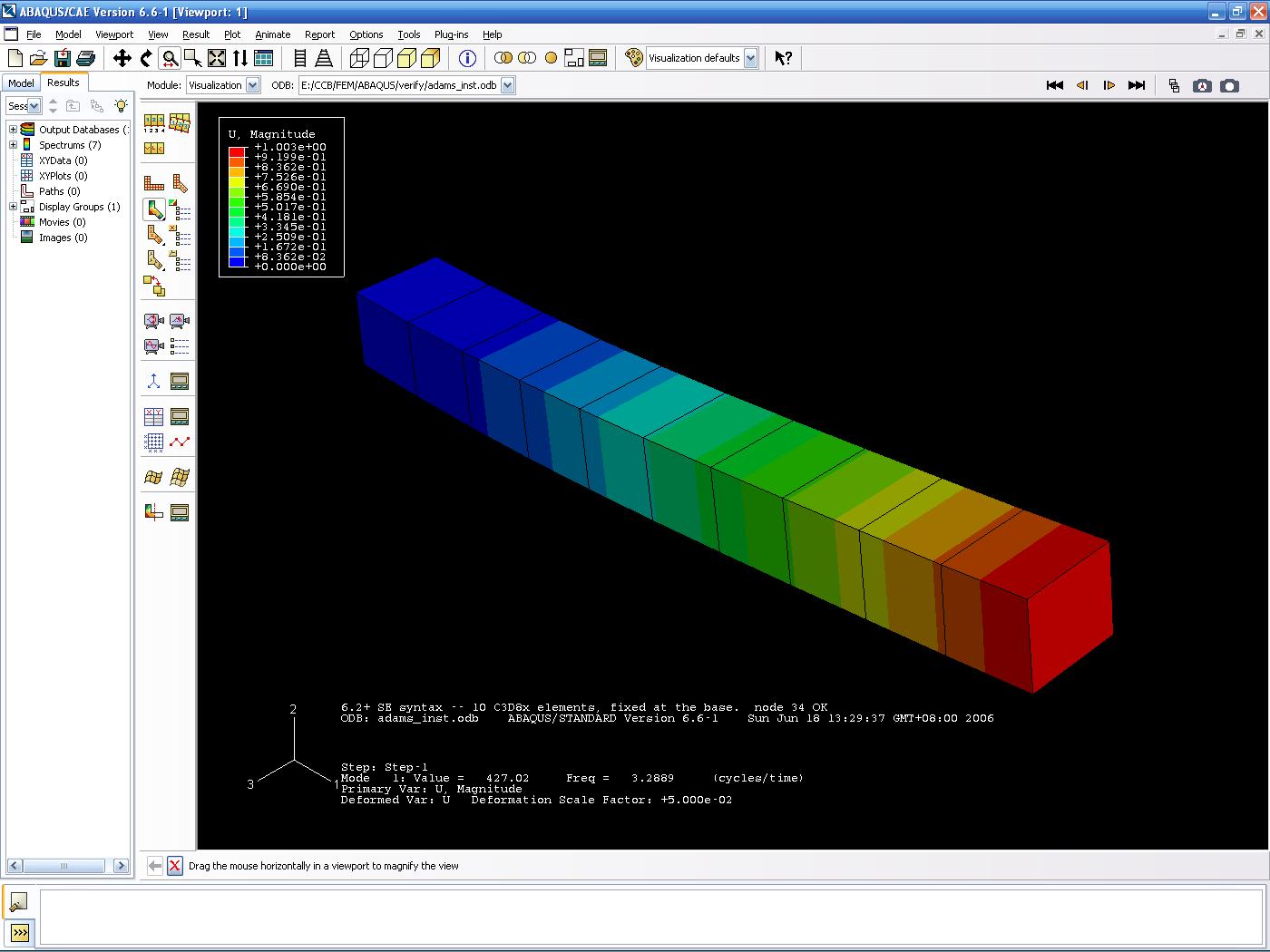
Task: Activate the Magnify View tool
Action: 169,59
